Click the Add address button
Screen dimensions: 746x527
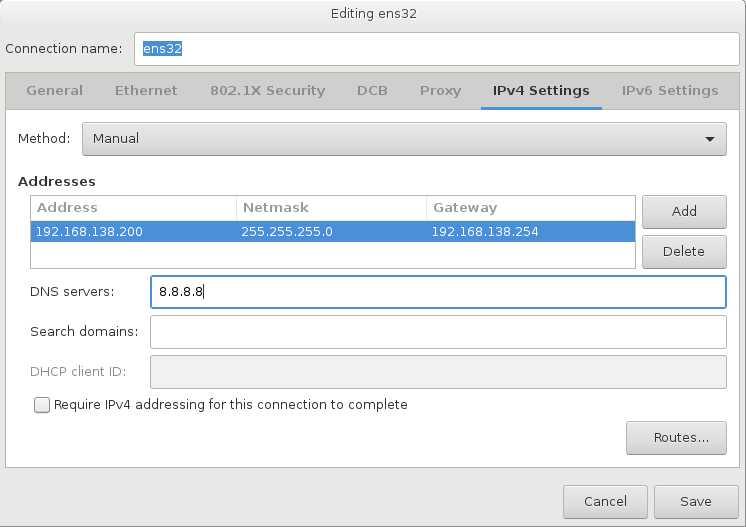click(684, 211)
